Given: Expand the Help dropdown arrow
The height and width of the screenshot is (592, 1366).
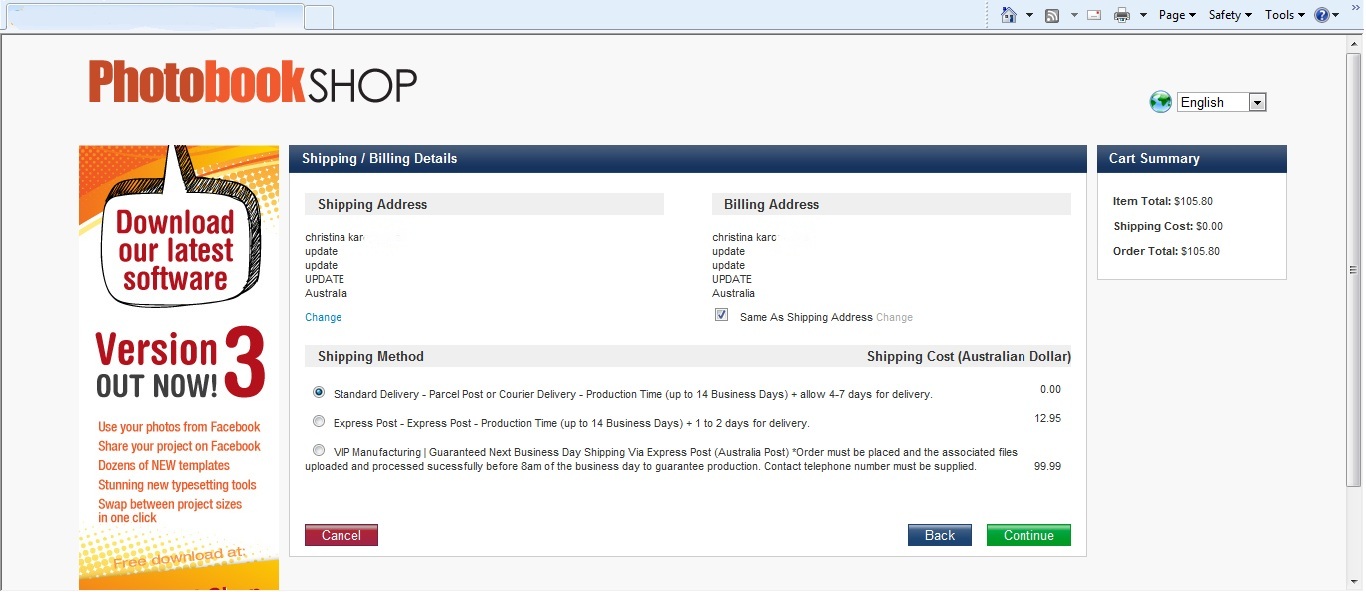Looking at the screenshot, I should [x=1335, y=15].
